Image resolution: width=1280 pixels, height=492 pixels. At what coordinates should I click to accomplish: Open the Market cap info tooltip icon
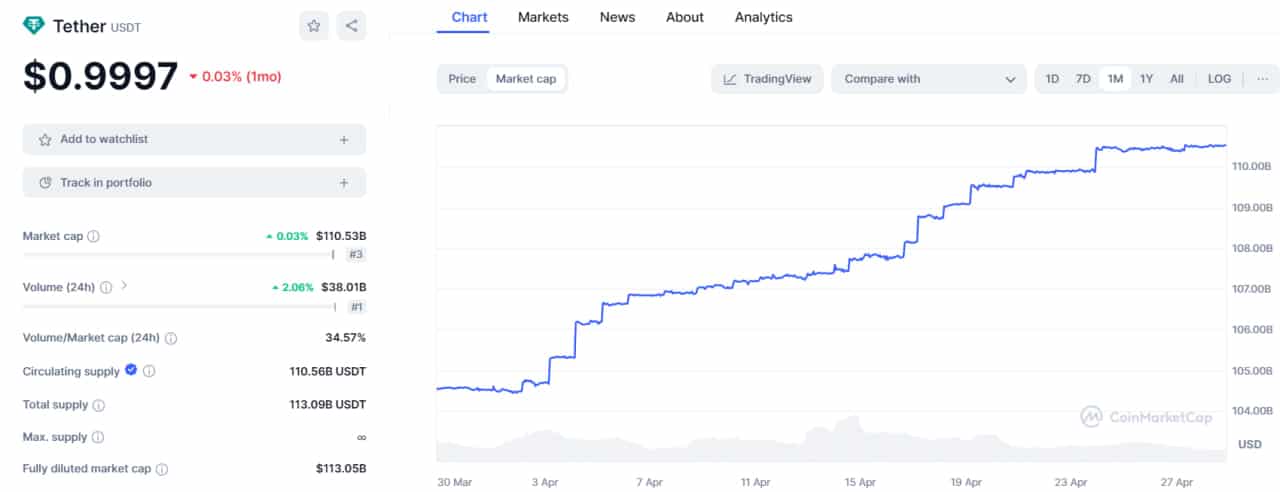coord(93,237)
